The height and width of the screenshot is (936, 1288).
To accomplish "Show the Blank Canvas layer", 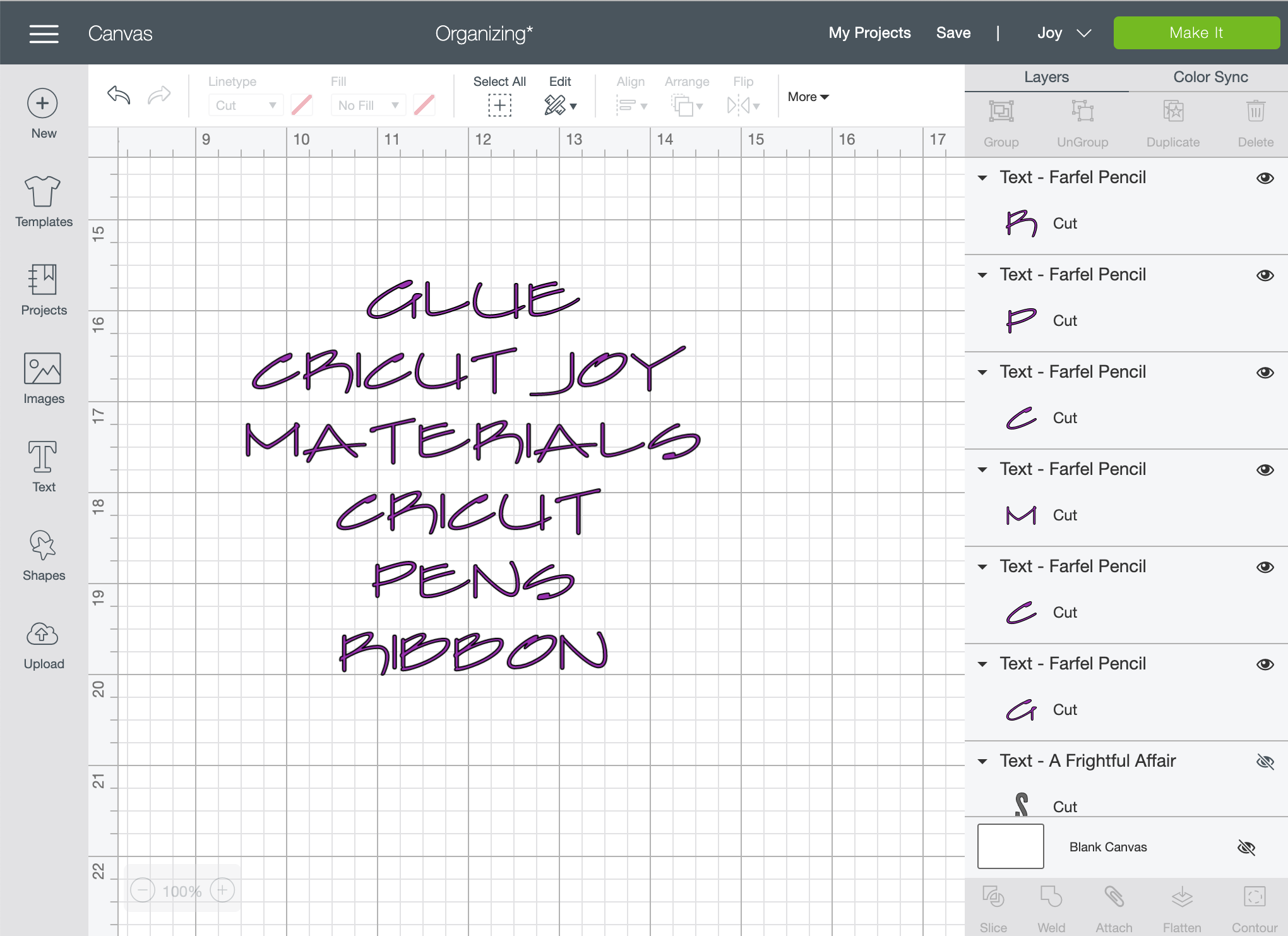I will pyautogui.click(x=1246, y=848).
